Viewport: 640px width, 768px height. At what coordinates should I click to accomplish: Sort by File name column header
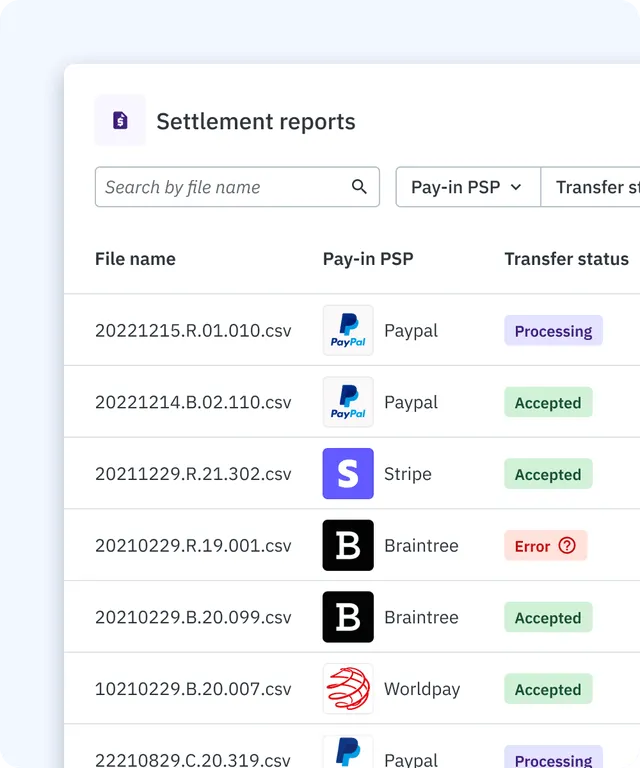[135, 259]
